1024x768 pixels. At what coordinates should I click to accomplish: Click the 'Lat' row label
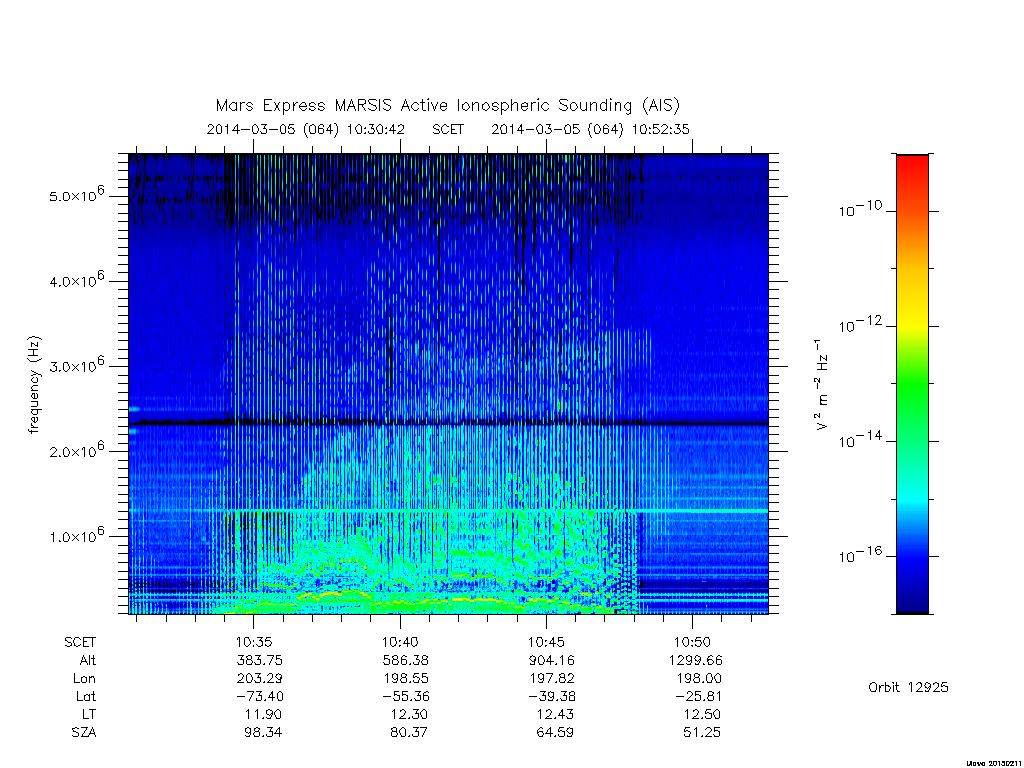(86, 696)
